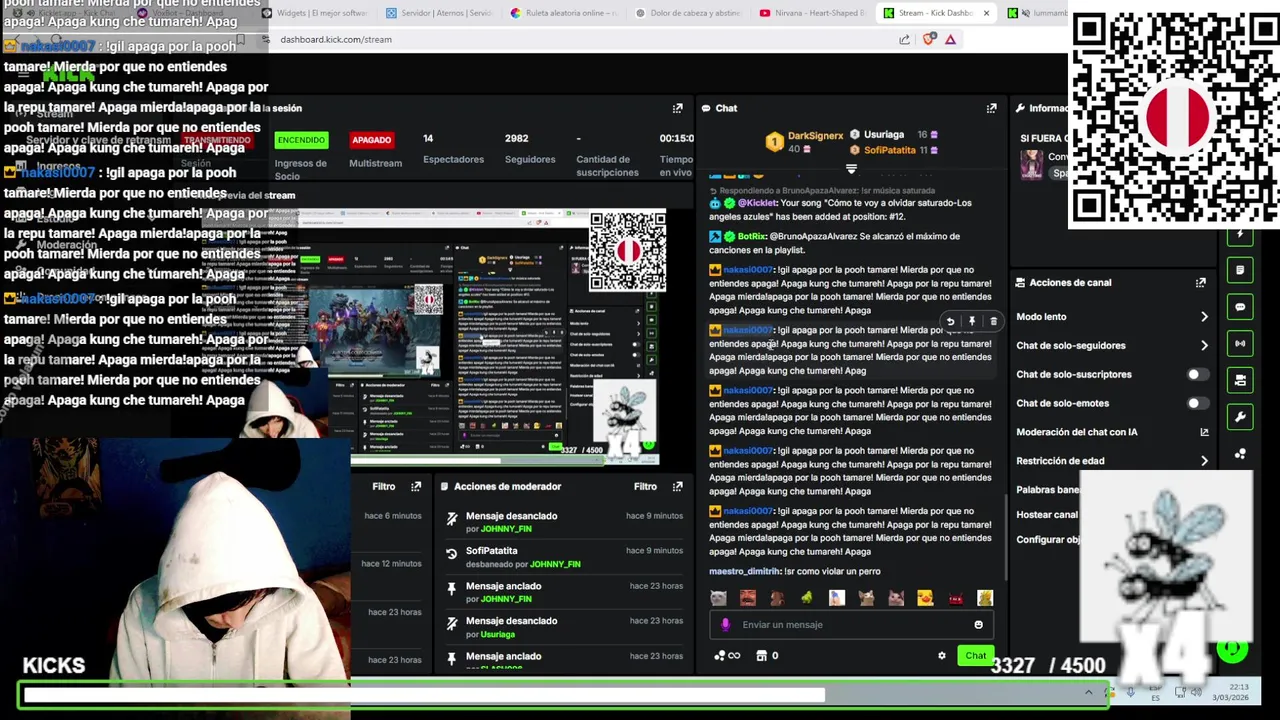Click the Brave Rewards triangle icon
The image size is (1280, 720).
pos(950,39)
